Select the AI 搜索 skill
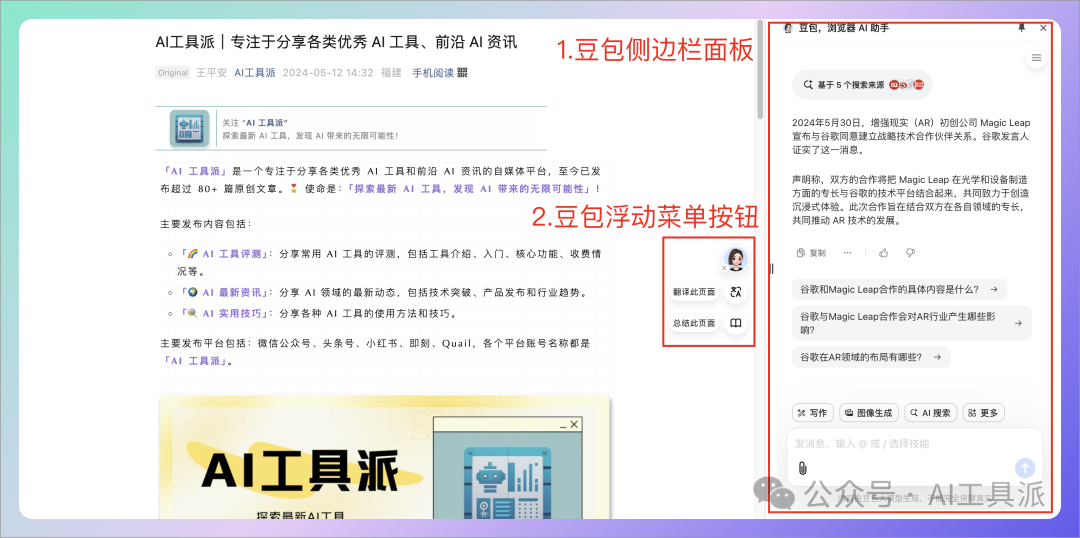The height and width of the screenshot is (538, 1080). click(931, 413)
